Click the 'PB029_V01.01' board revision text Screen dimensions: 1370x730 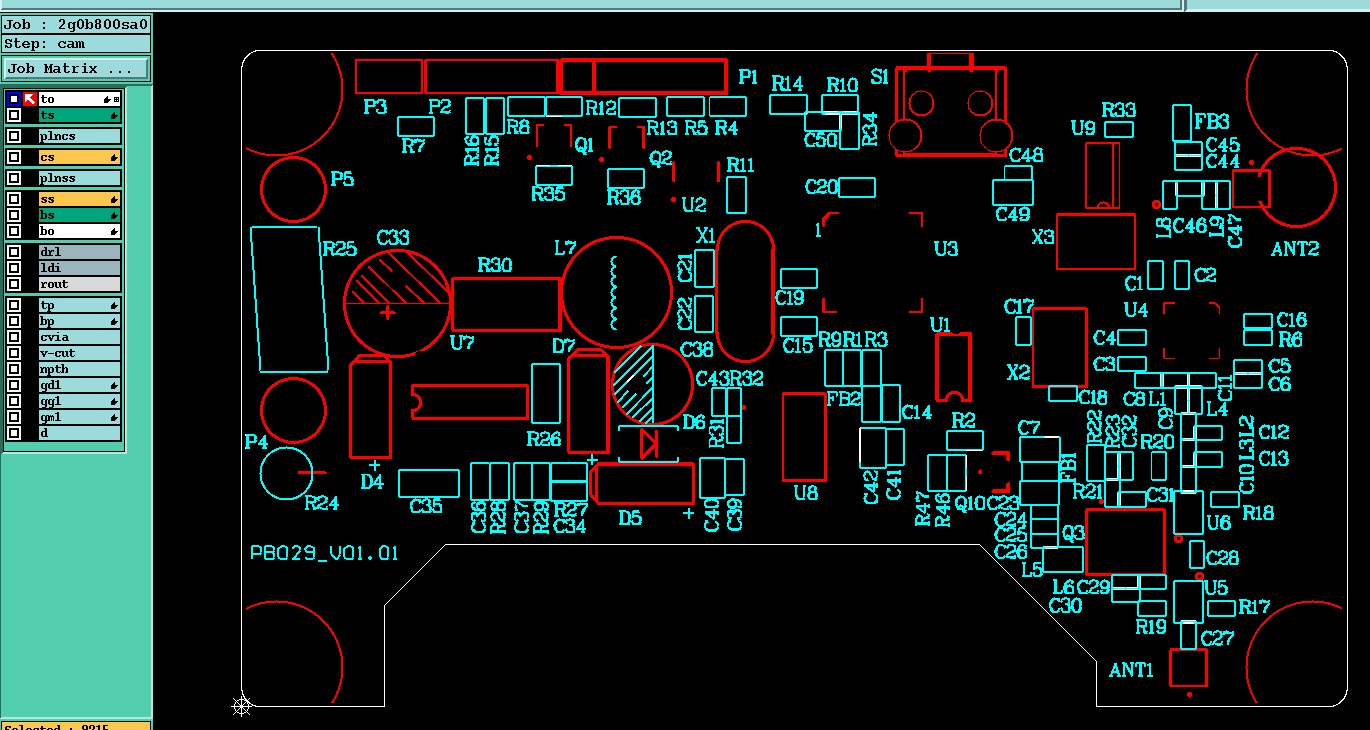324,553
